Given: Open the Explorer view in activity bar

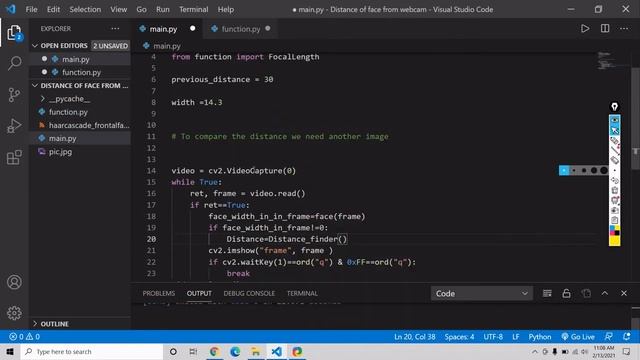Looking at the screenshot, I should (14, 33).
